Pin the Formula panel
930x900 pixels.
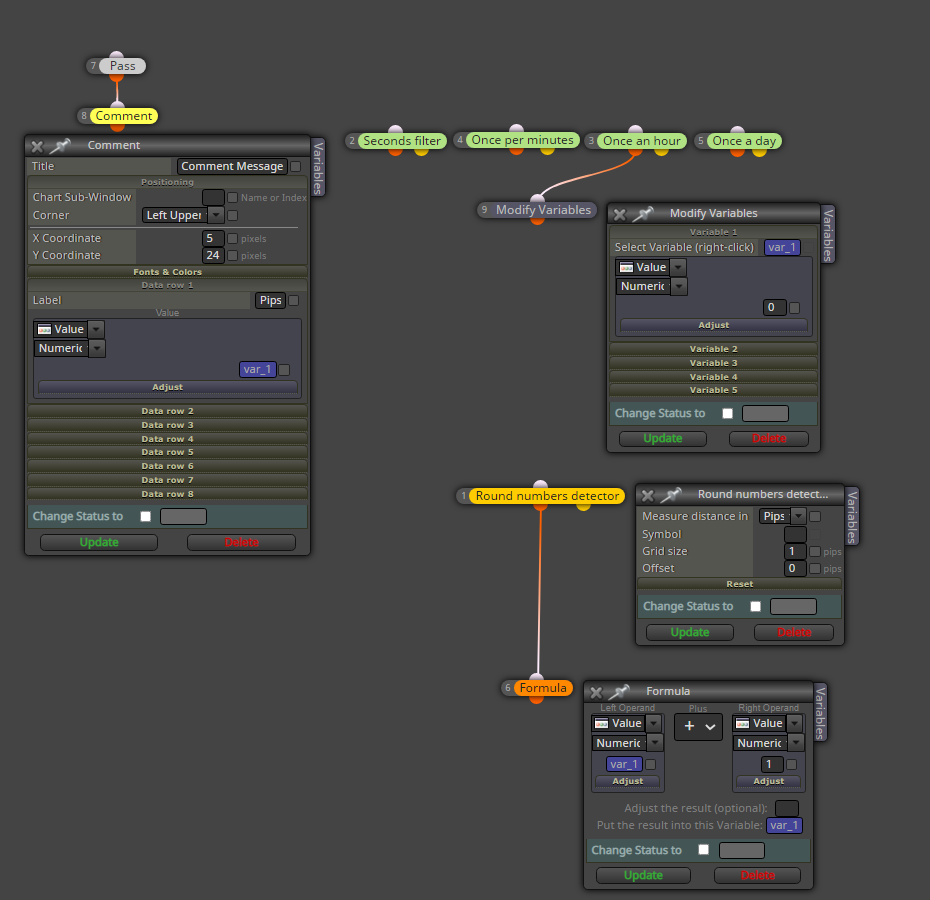click(x=619, y=692)
